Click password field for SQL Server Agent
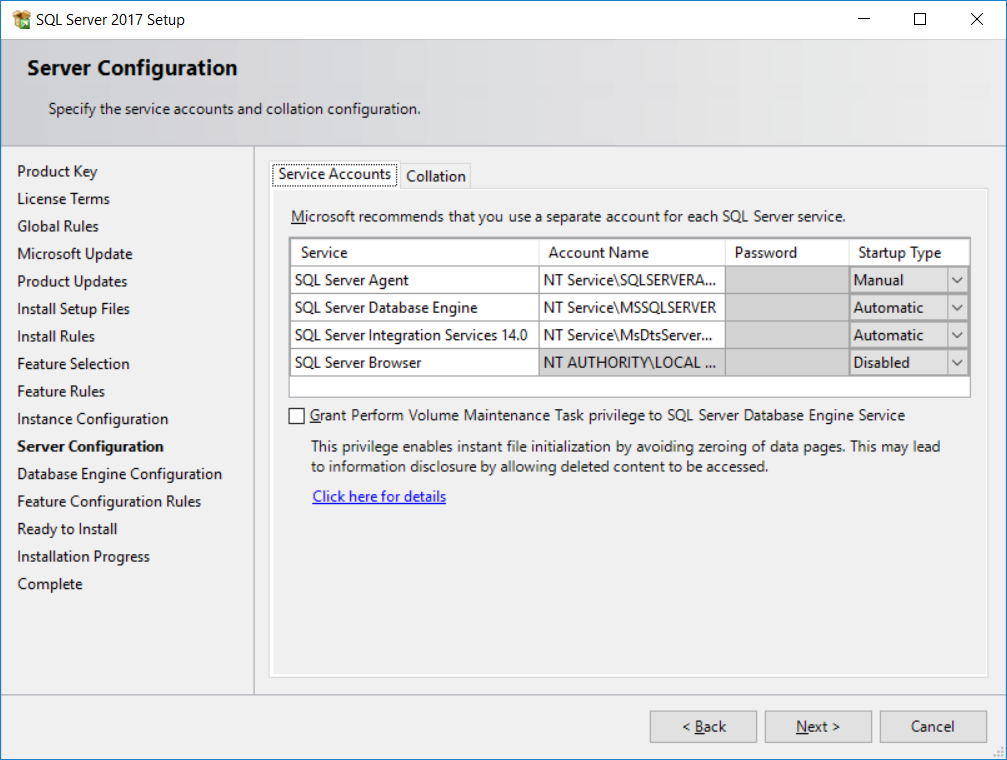Image resolution: width=1007 pixels, height=760 pixels. click(x=787, y=280)
